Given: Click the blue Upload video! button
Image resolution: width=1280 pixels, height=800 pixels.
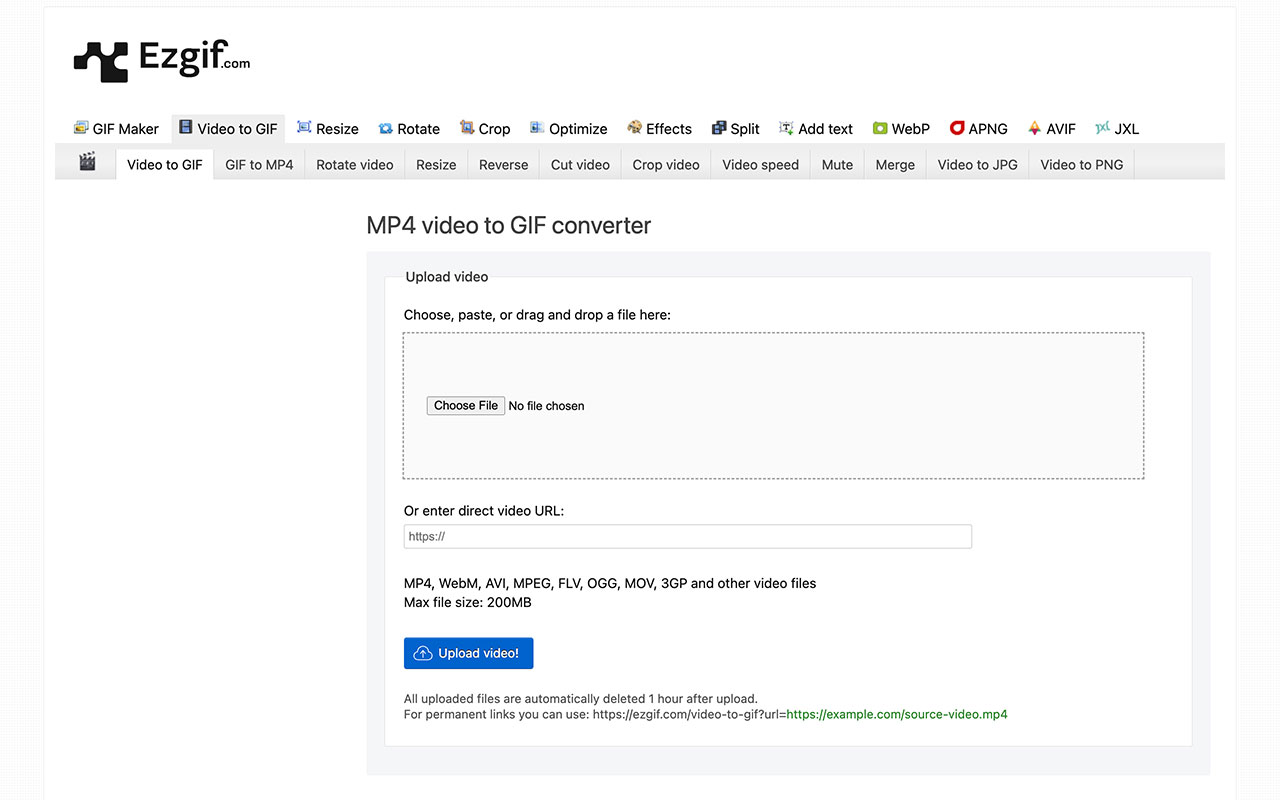Looking at the screenshot, I should click(x=468, y=653).
